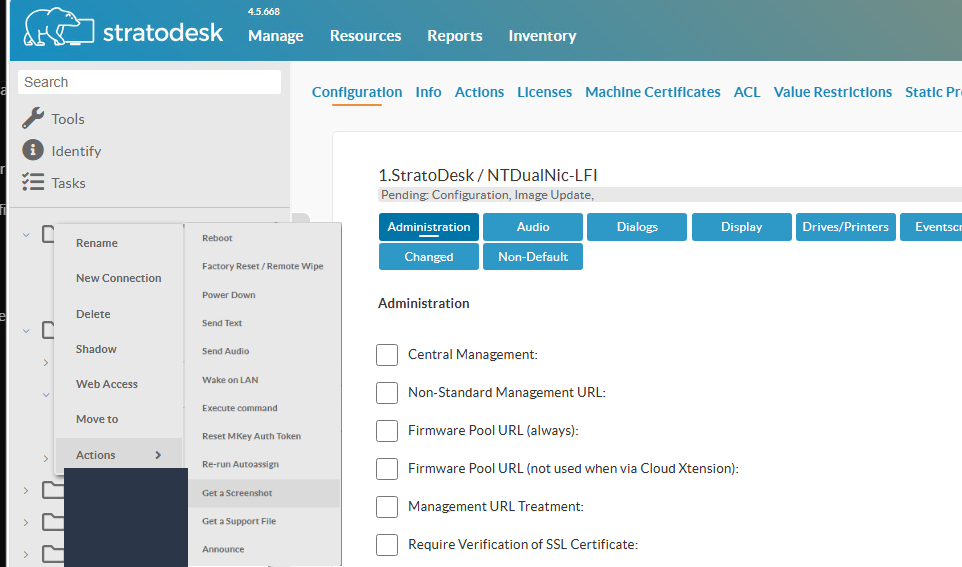This screenshot has width=962, height=567.
Task: Click the device title 1.StratoDesk / NTDualNic-LFI
Action: pos(488,176)
